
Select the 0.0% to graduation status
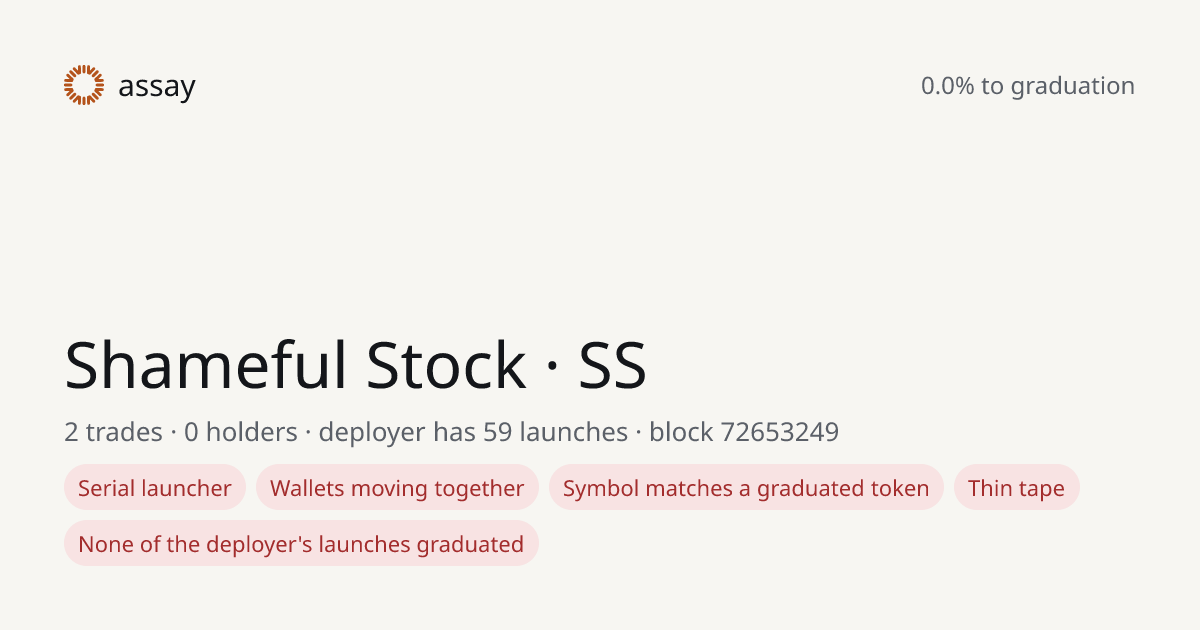pyautogui.click(x=1028, y=86)
